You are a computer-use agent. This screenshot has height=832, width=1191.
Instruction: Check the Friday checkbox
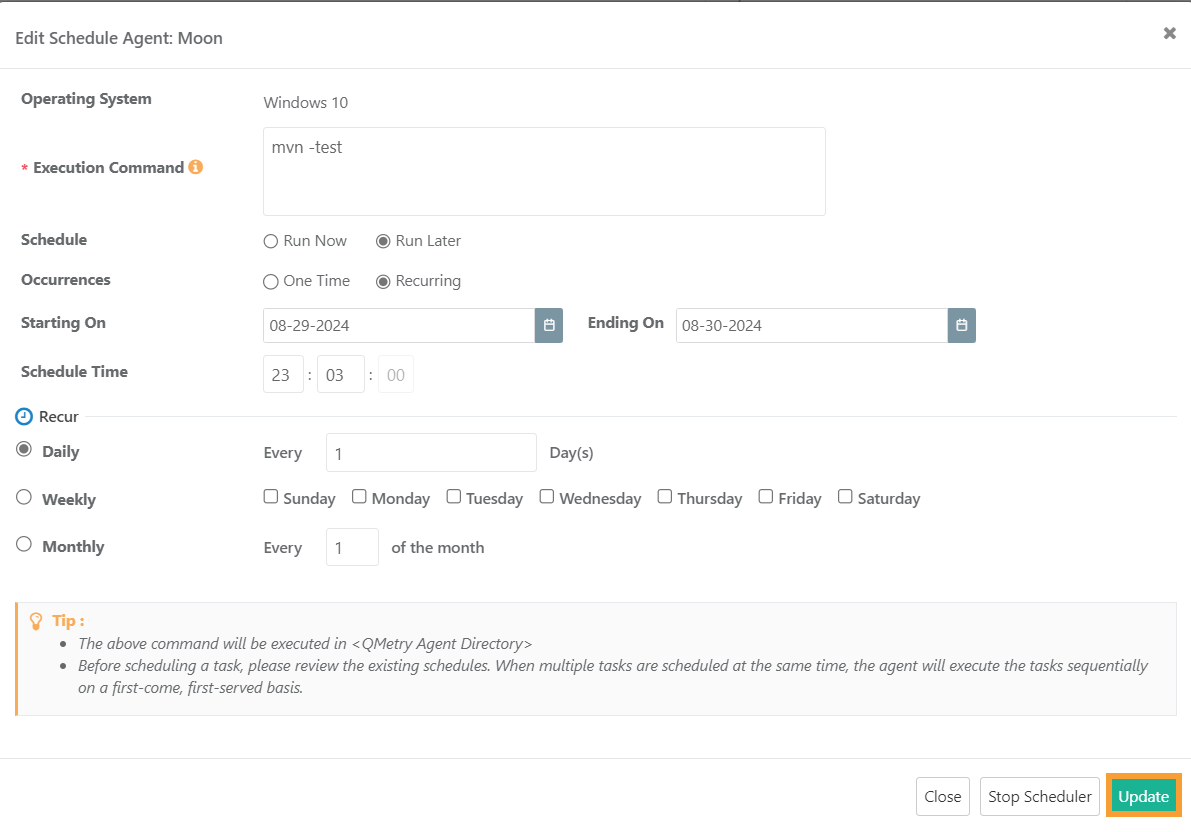[x=765, y=495]
